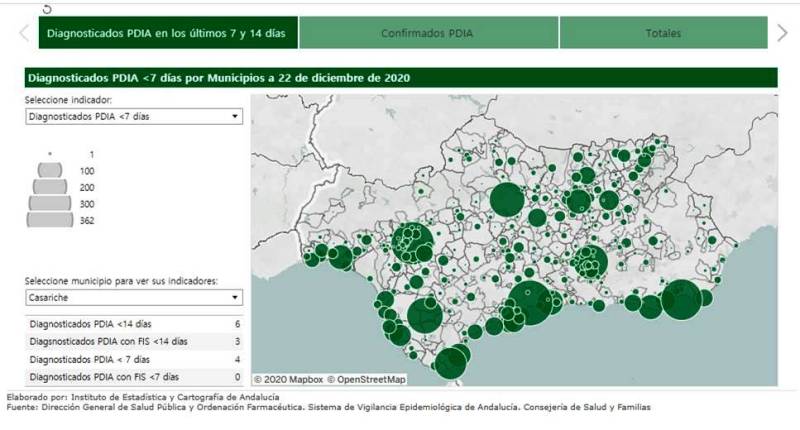
Task: Expand the Seleccione indicador dropdown
Action: (x=134, y=117)
